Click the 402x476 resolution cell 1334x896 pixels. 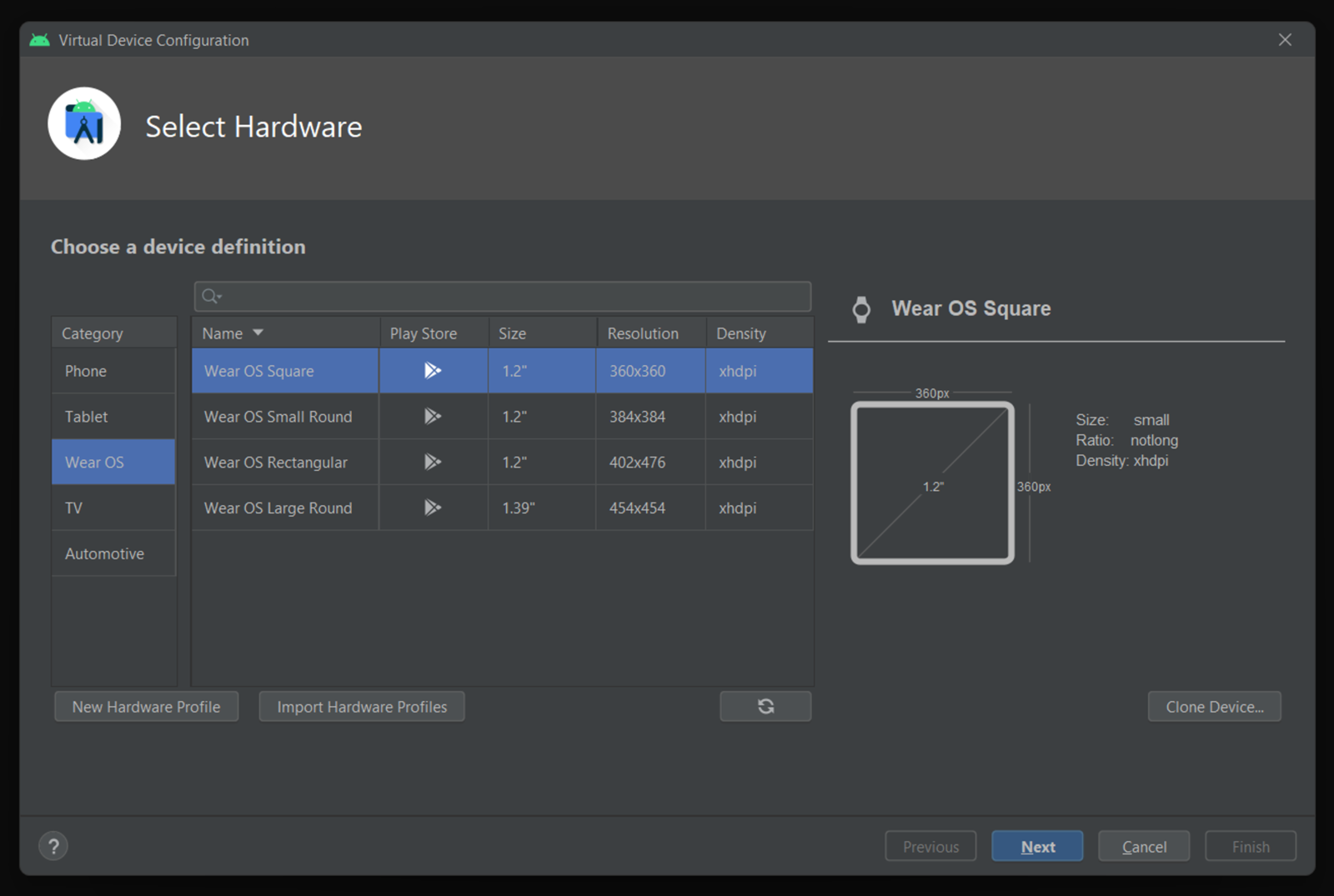click(x=651, y=462)
